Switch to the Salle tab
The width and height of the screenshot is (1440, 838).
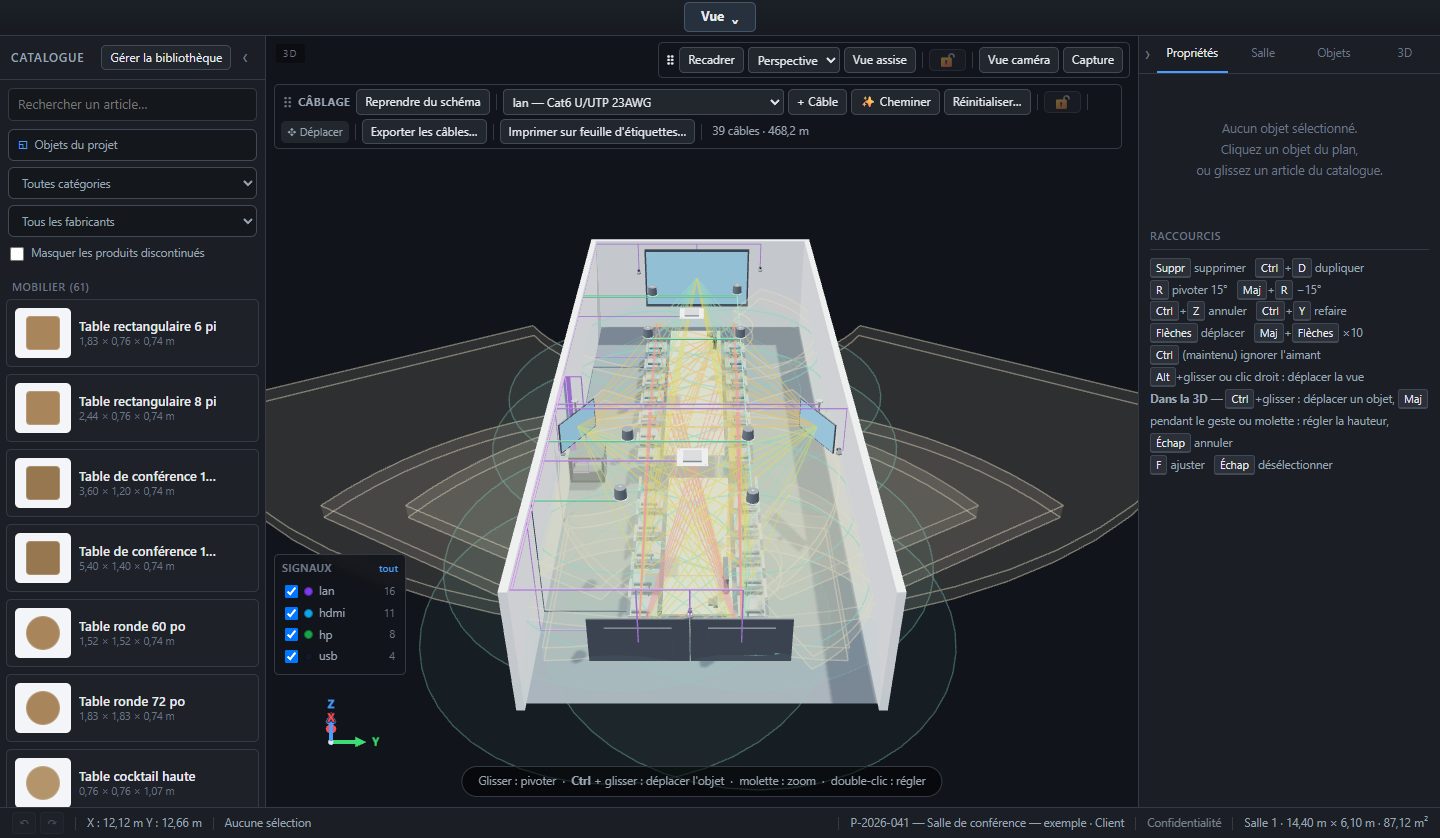(x=1262, y=53)
